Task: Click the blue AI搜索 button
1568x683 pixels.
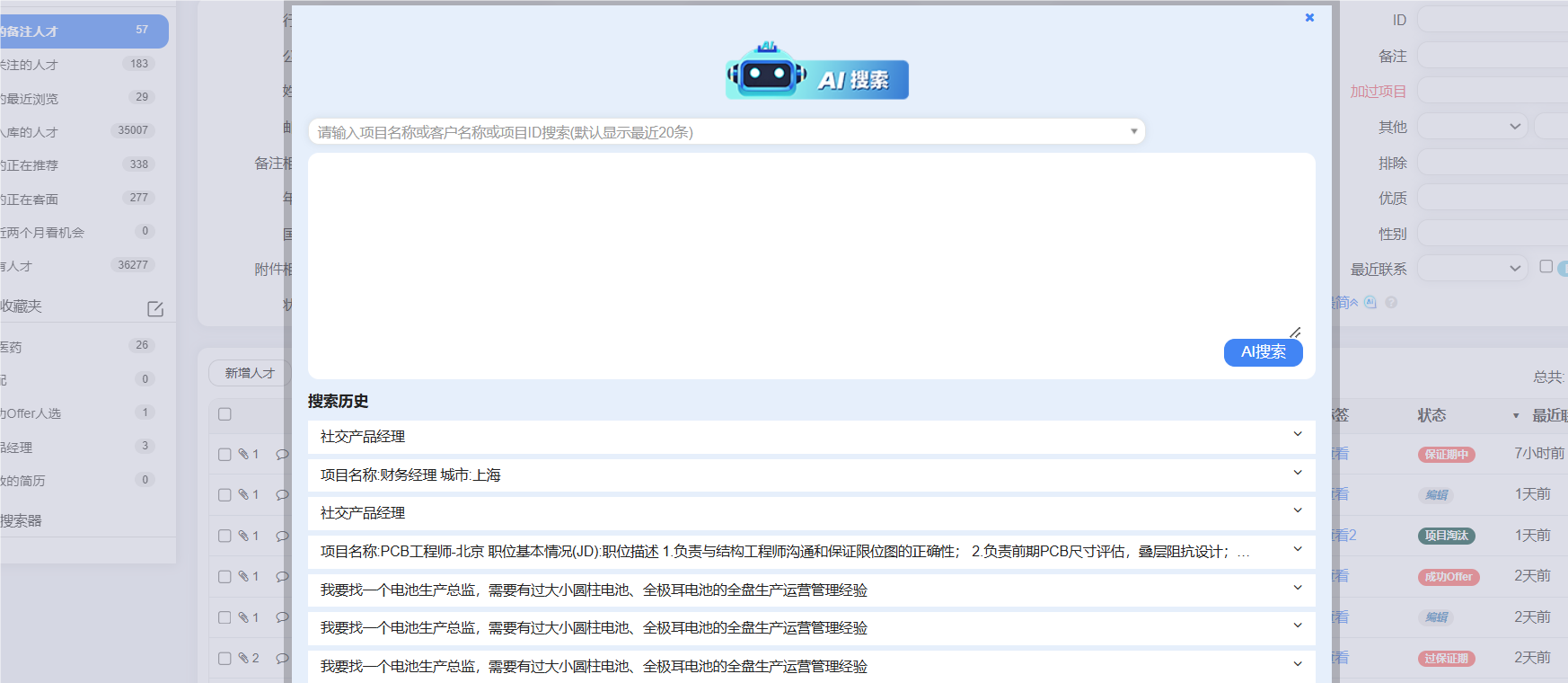Action: pyautogui.click(x=1263, y=352)
